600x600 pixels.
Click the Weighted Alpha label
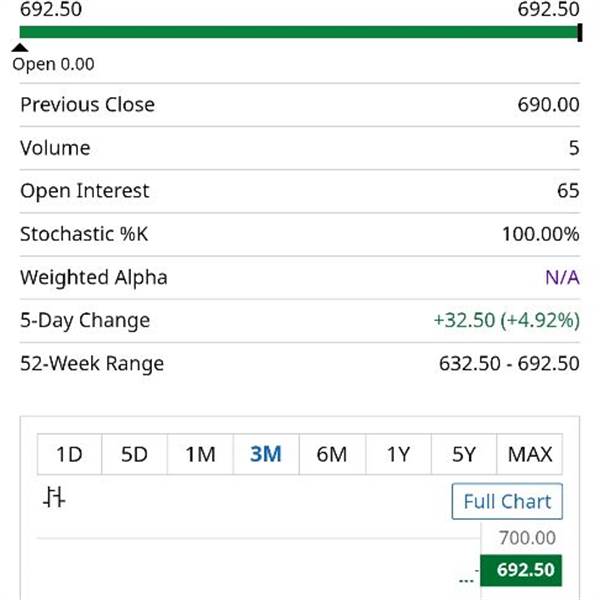(x=94, y=277)
